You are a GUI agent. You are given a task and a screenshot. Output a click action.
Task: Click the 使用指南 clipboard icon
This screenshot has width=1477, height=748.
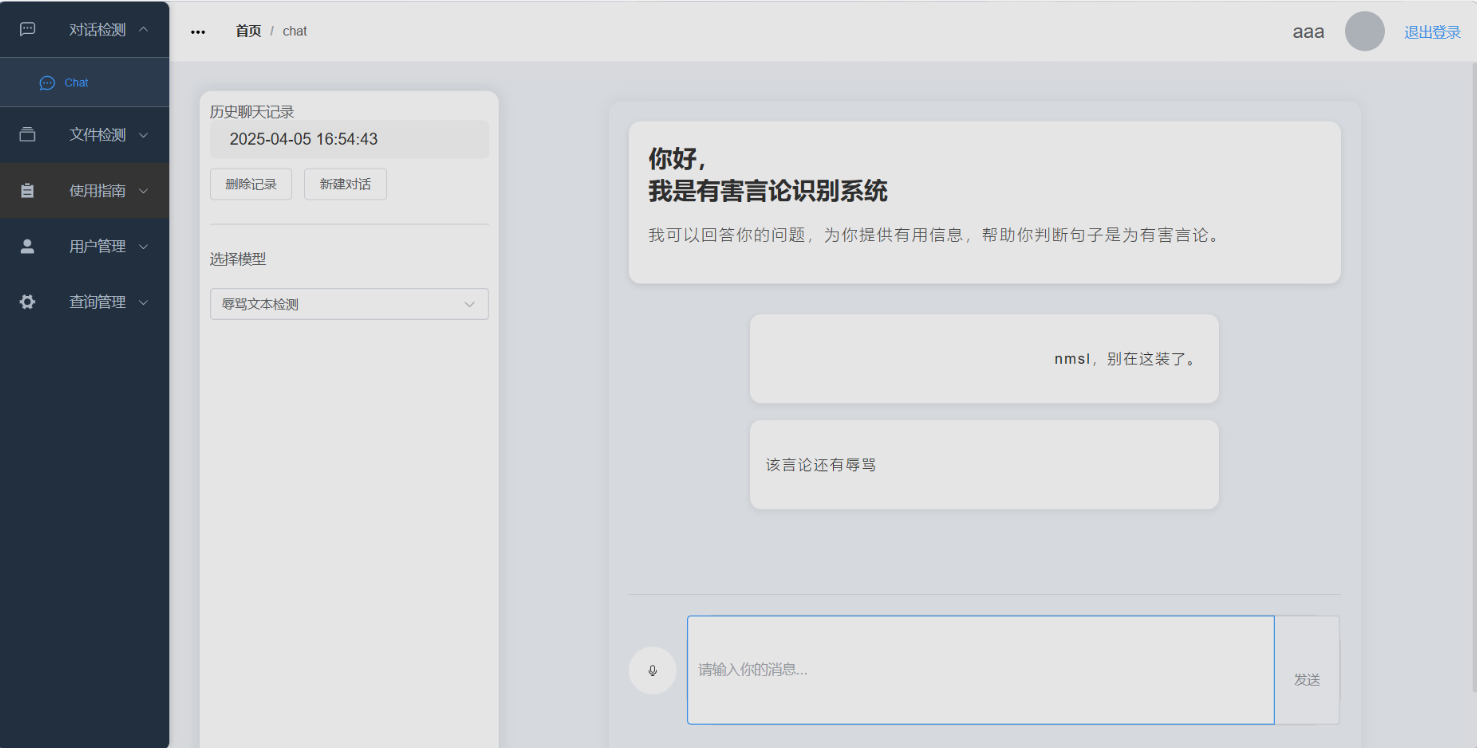[x=28, y=190]
